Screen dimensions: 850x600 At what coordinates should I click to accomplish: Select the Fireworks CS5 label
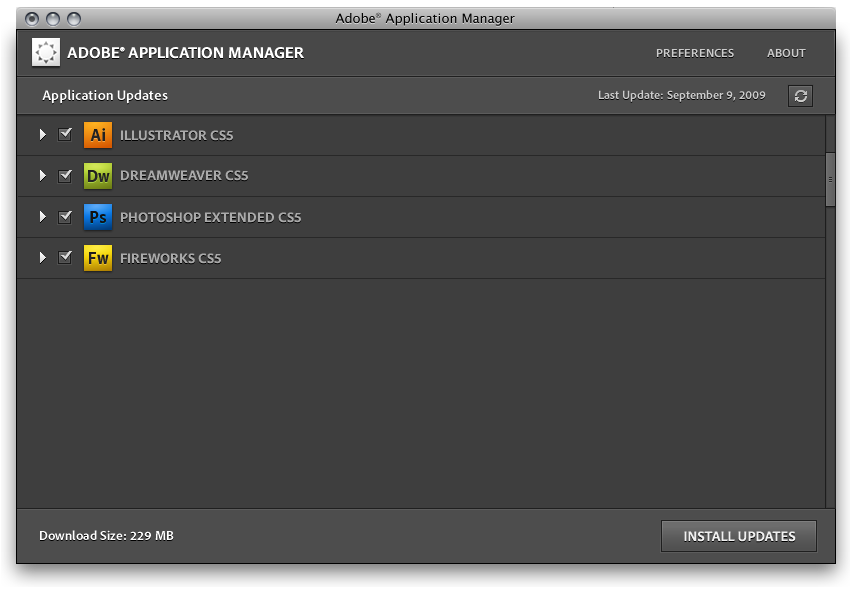(170, 259)
